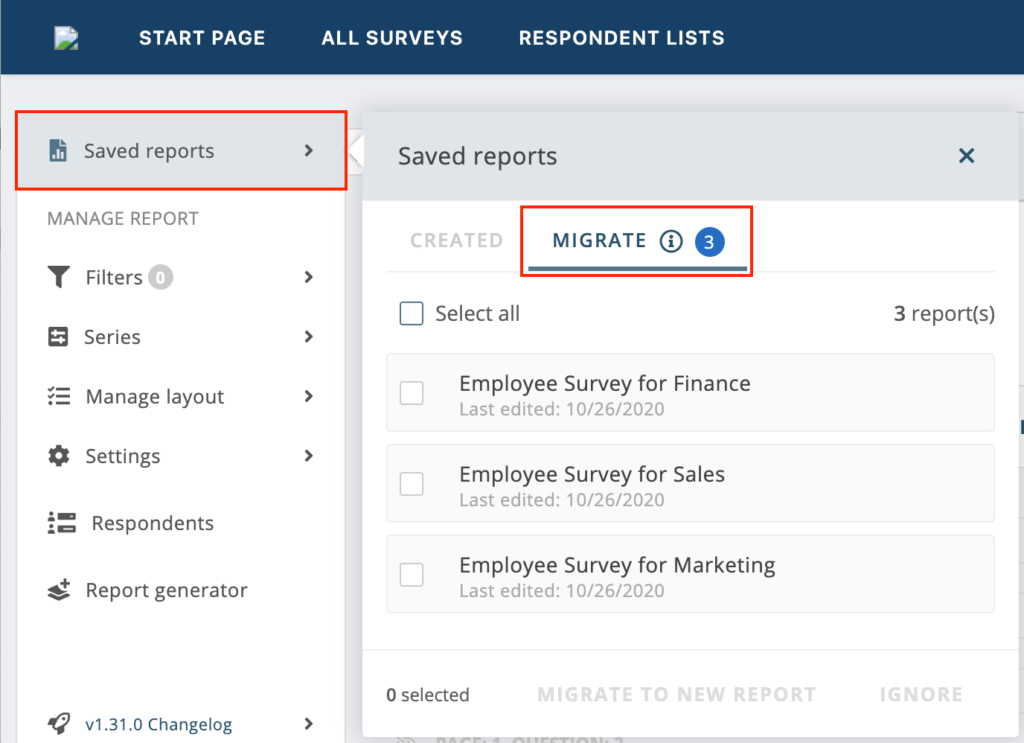The height and width of the screenshot is (743, 1024).
Task: Click the Changelog rocket icon
Action: [x=59, y=723]
